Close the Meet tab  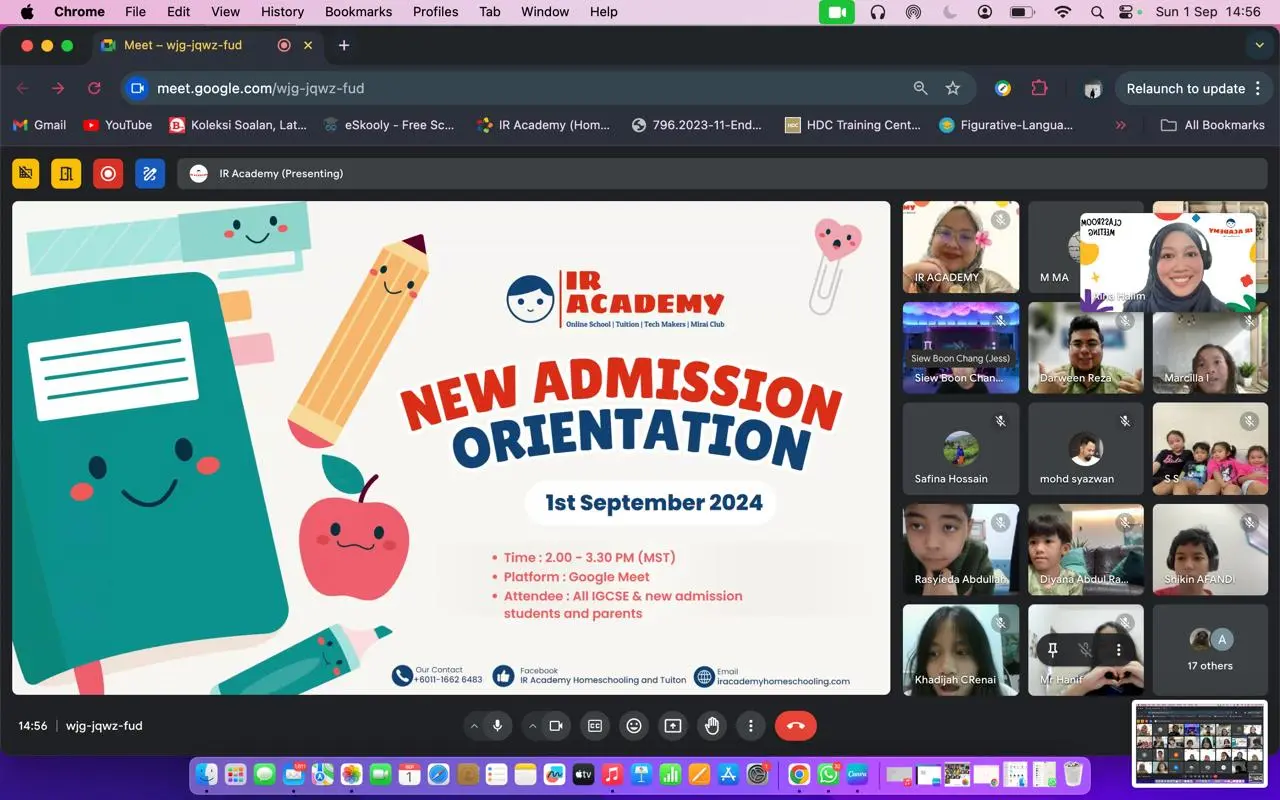[308, 45]
